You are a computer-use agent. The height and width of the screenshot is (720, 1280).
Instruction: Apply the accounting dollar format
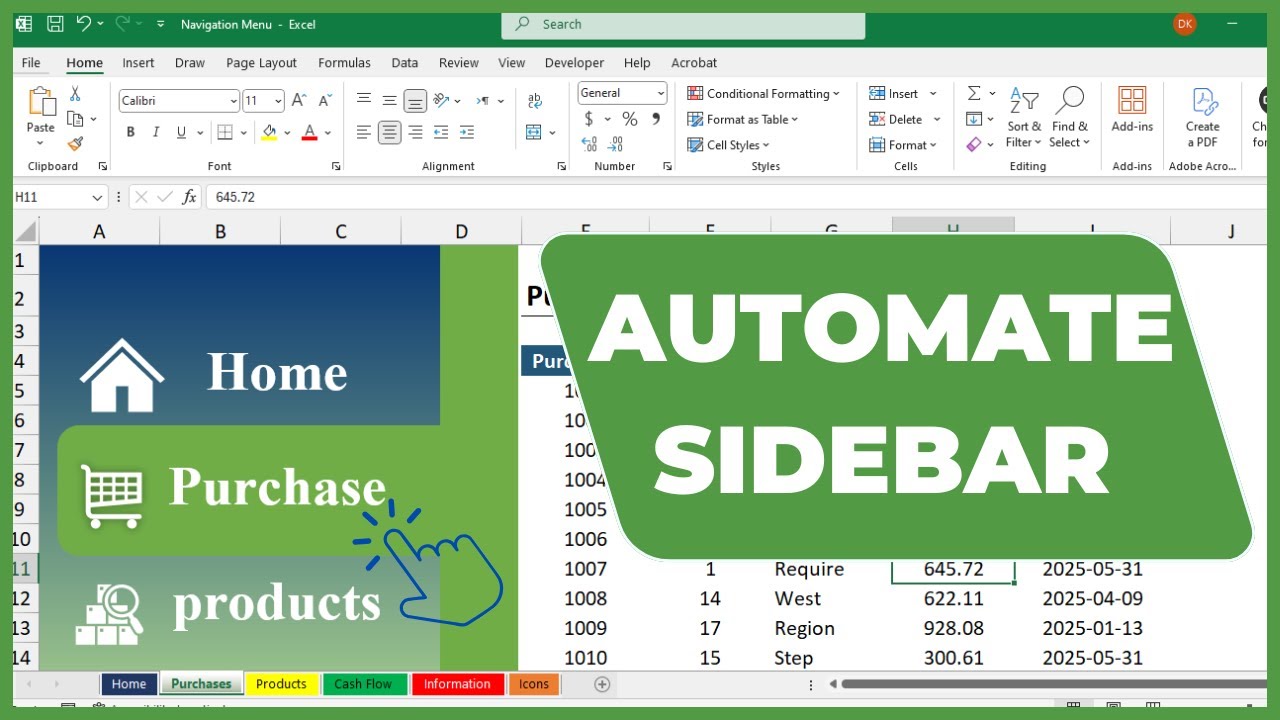589,119
